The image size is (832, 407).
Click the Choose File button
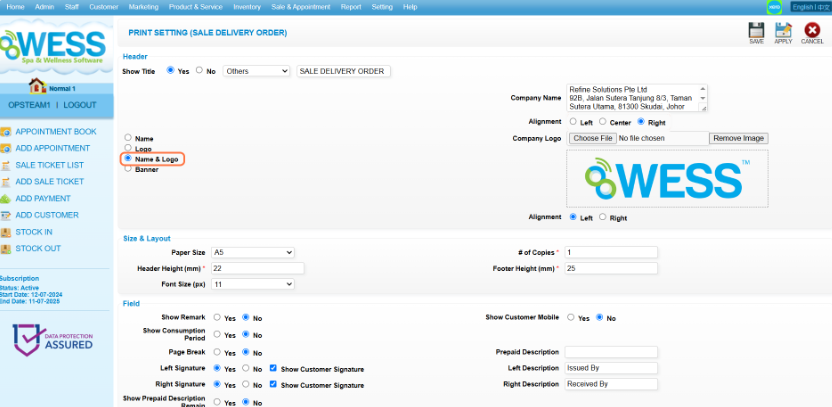tap(592, 138)
